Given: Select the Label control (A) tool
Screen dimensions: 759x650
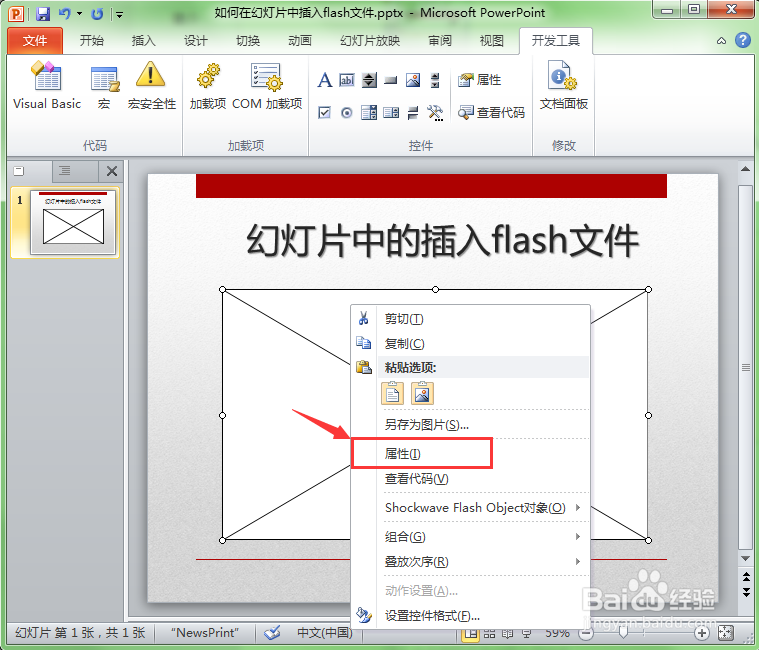Looking at the screenshot, I should point(324,80).
